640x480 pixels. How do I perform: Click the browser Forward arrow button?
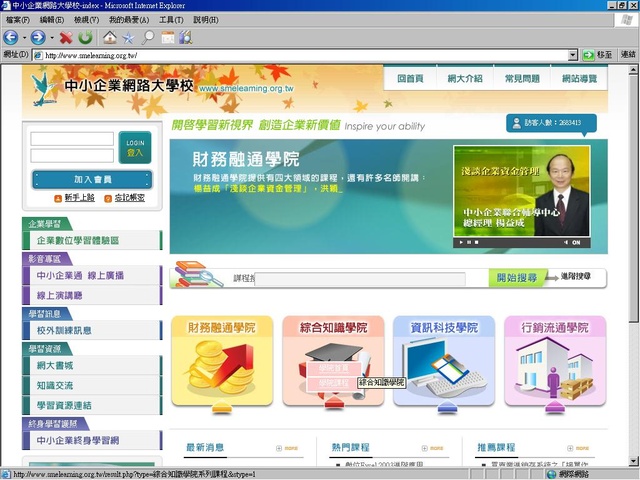[38, 38]
